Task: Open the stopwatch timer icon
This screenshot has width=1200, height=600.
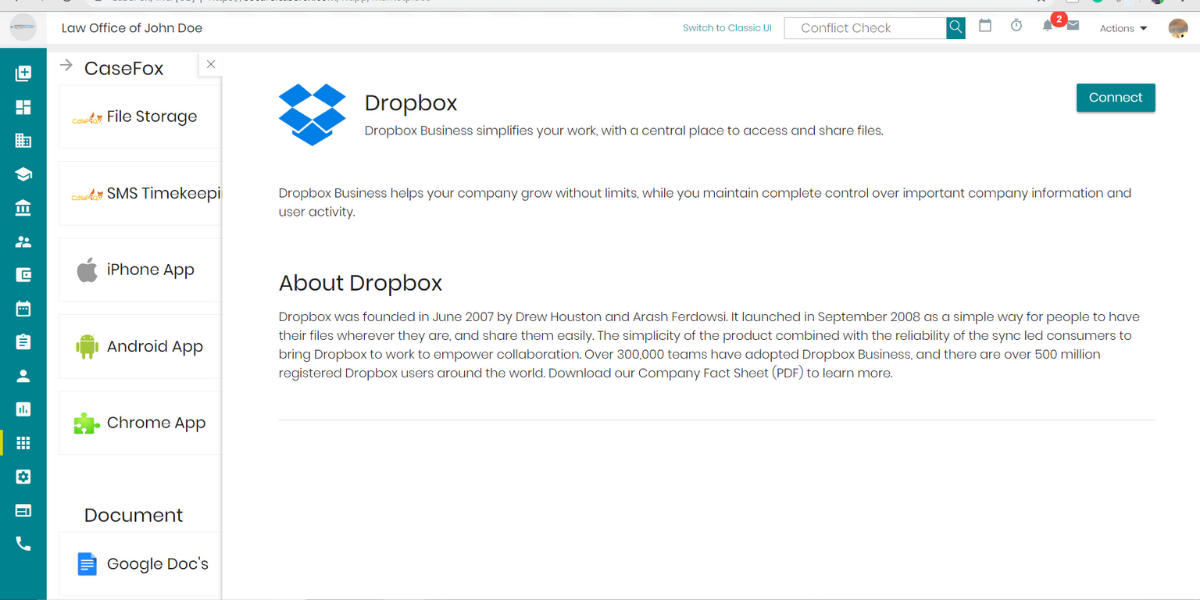Action: click(1016, 26)
